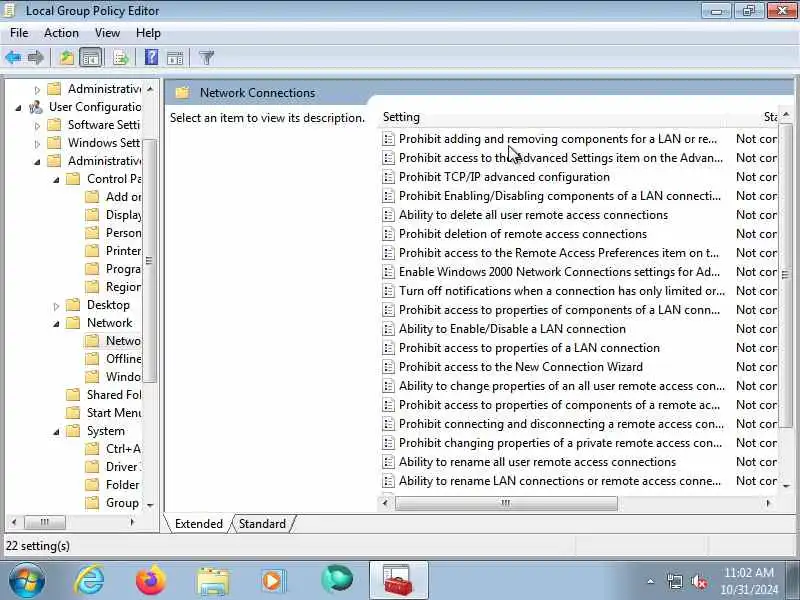Click the folder icon of the Shared Folders node
This screenshot has height=600, width=800.
click(73, 395)
